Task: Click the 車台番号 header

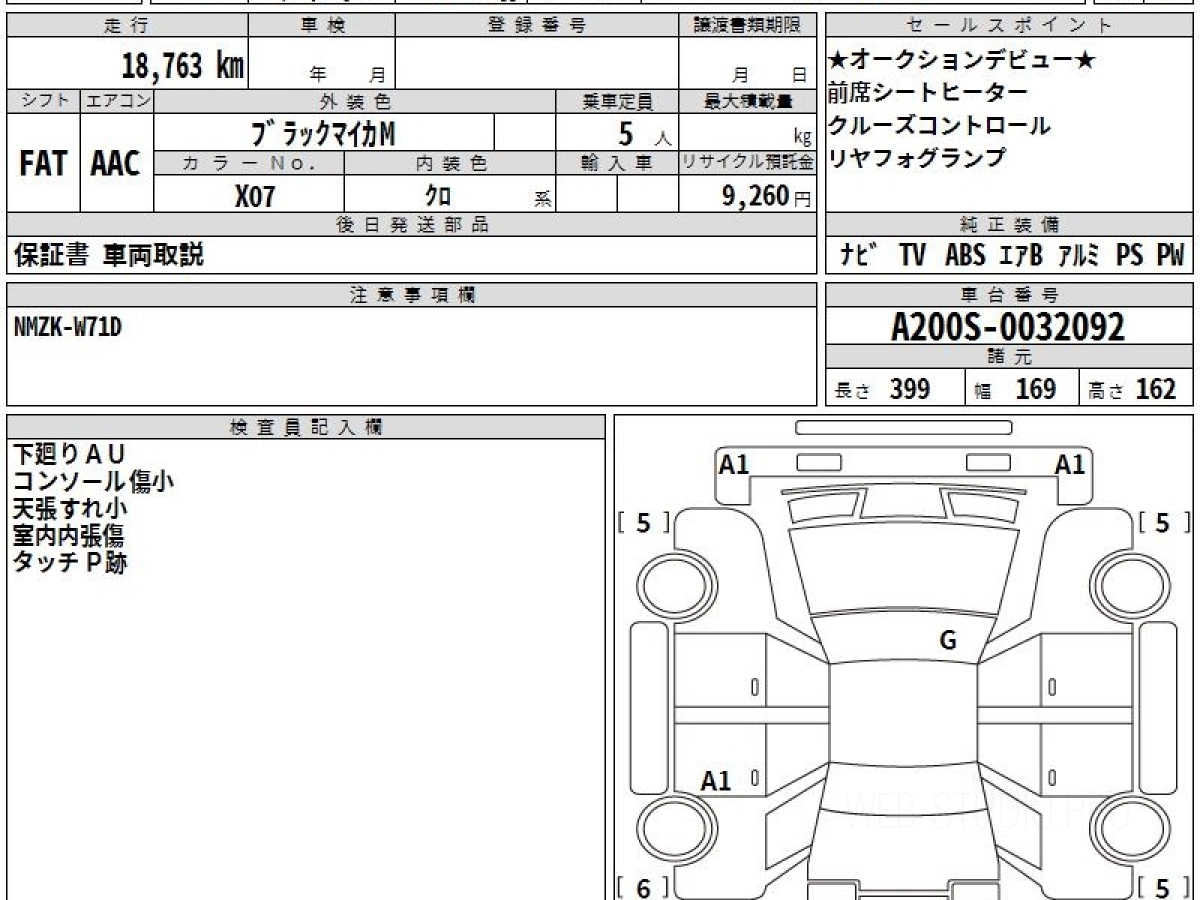Action: pos(1009,295)
